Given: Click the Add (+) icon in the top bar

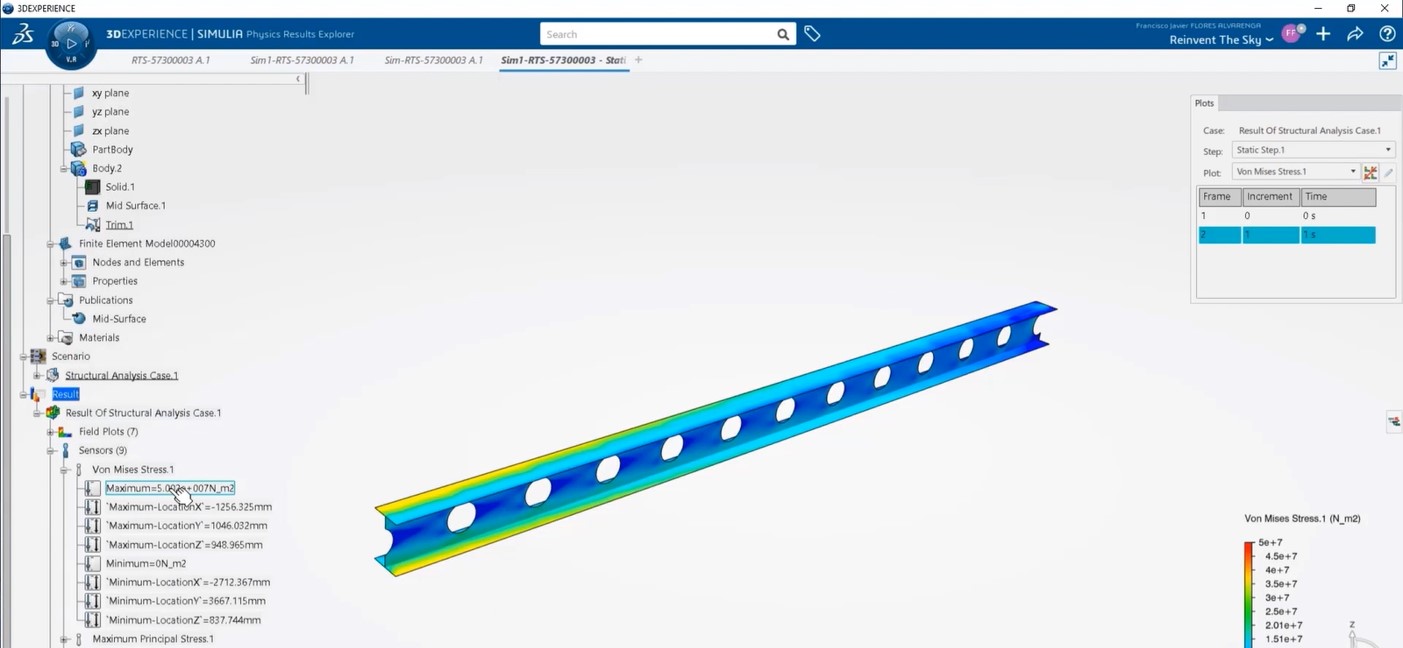Looking at the screenshot, I should click(1323, 33).
